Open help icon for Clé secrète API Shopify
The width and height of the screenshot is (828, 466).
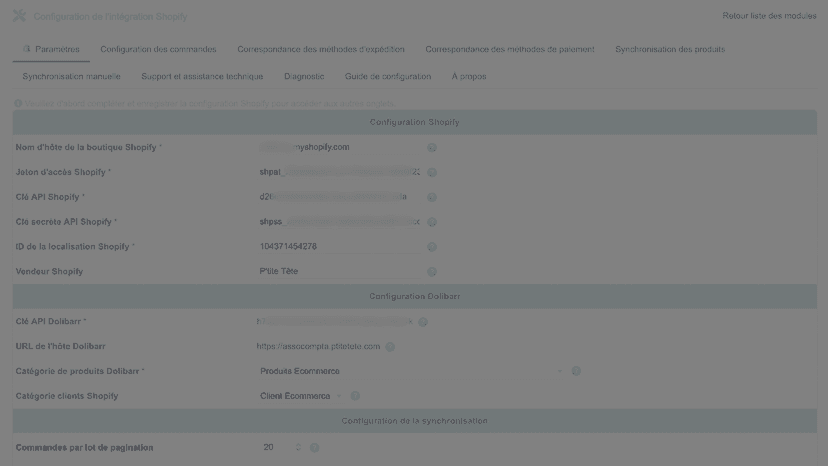coord(432,222)
